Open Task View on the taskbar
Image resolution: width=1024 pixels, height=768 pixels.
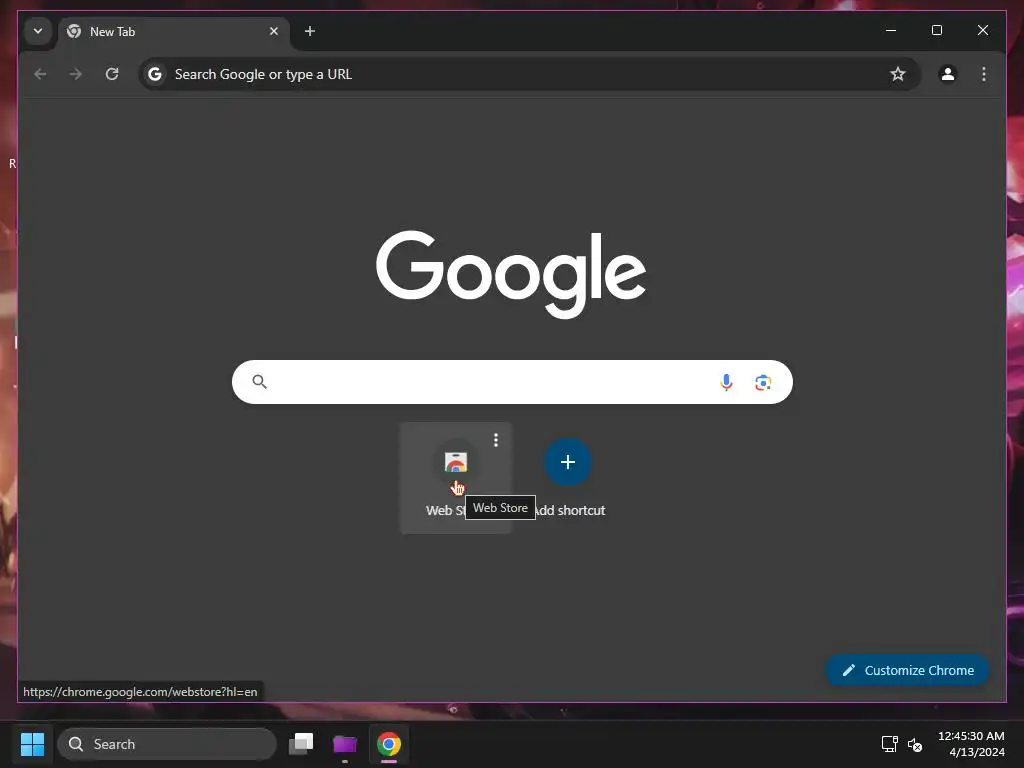301,744
